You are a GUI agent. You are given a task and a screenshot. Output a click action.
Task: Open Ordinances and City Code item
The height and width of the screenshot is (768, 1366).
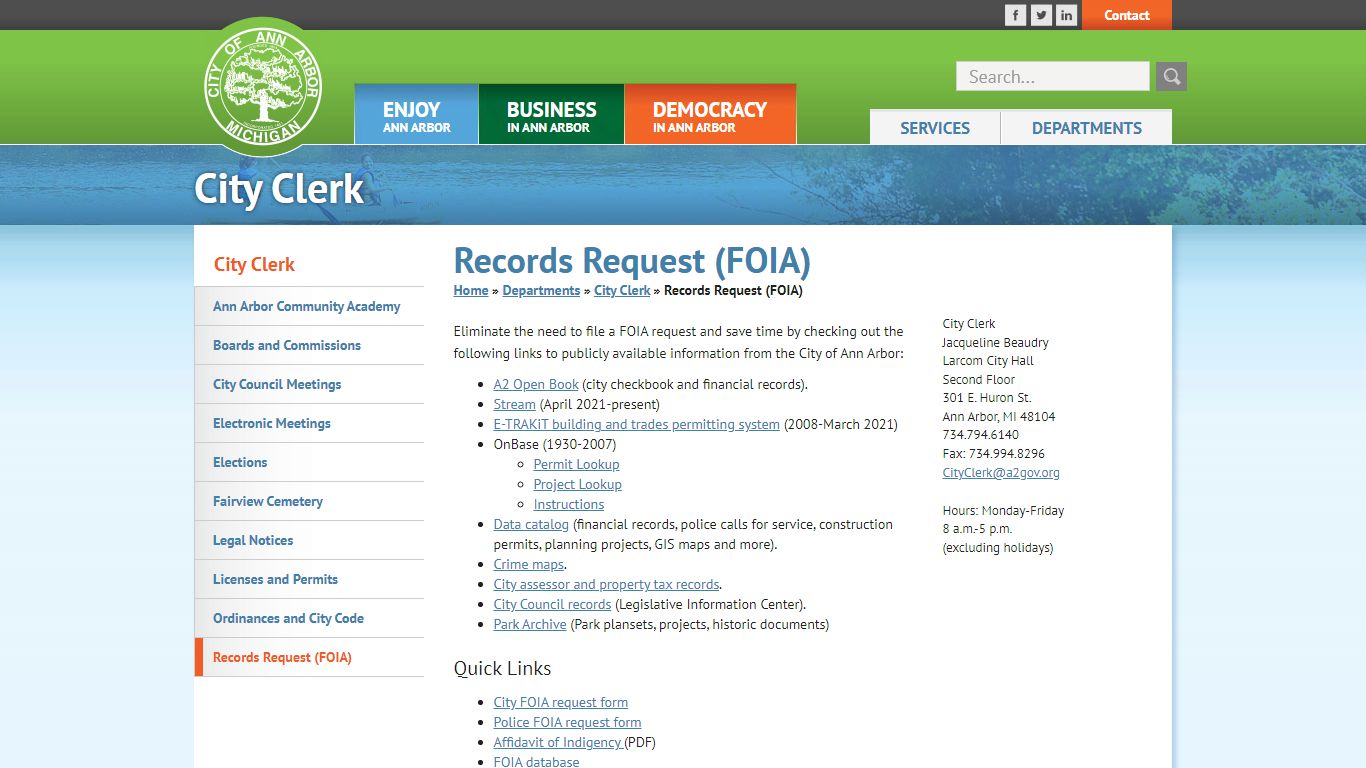pyautogui.click(x=309, y=618)
